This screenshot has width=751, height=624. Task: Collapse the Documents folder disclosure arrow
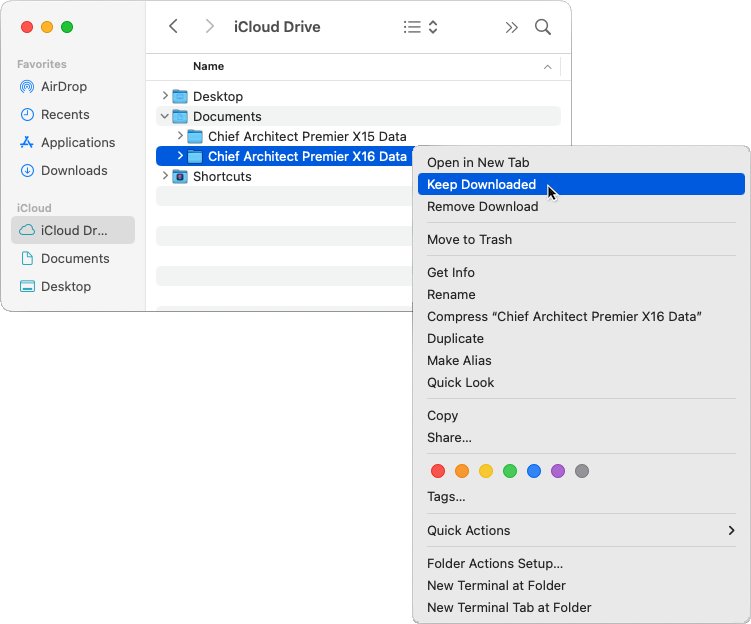click(165, 116)
